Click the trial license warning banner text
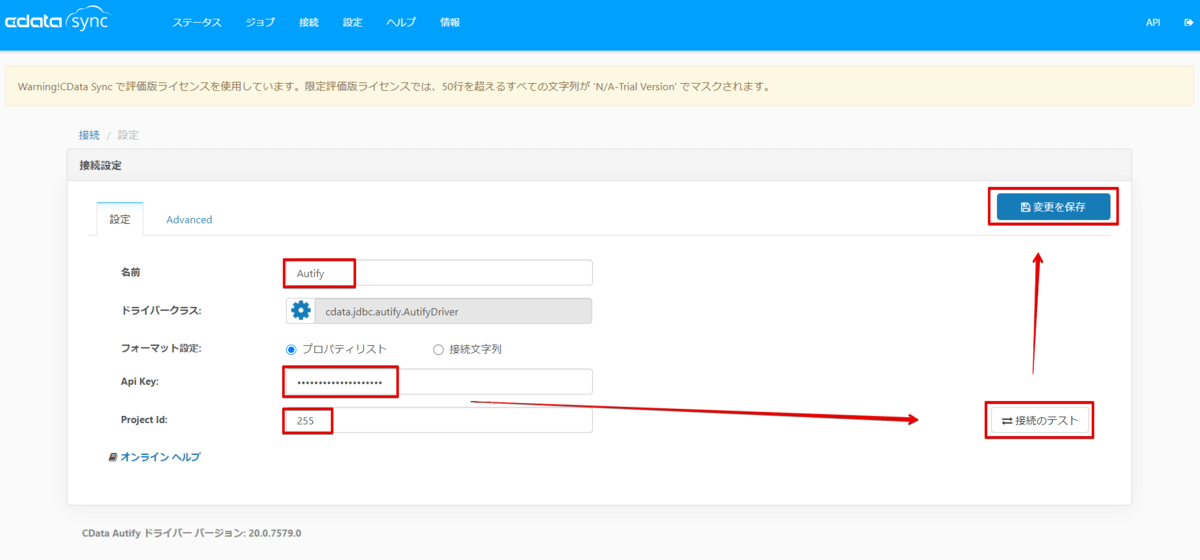Viewport: 1200px width, 560px height. click(393, 86)
